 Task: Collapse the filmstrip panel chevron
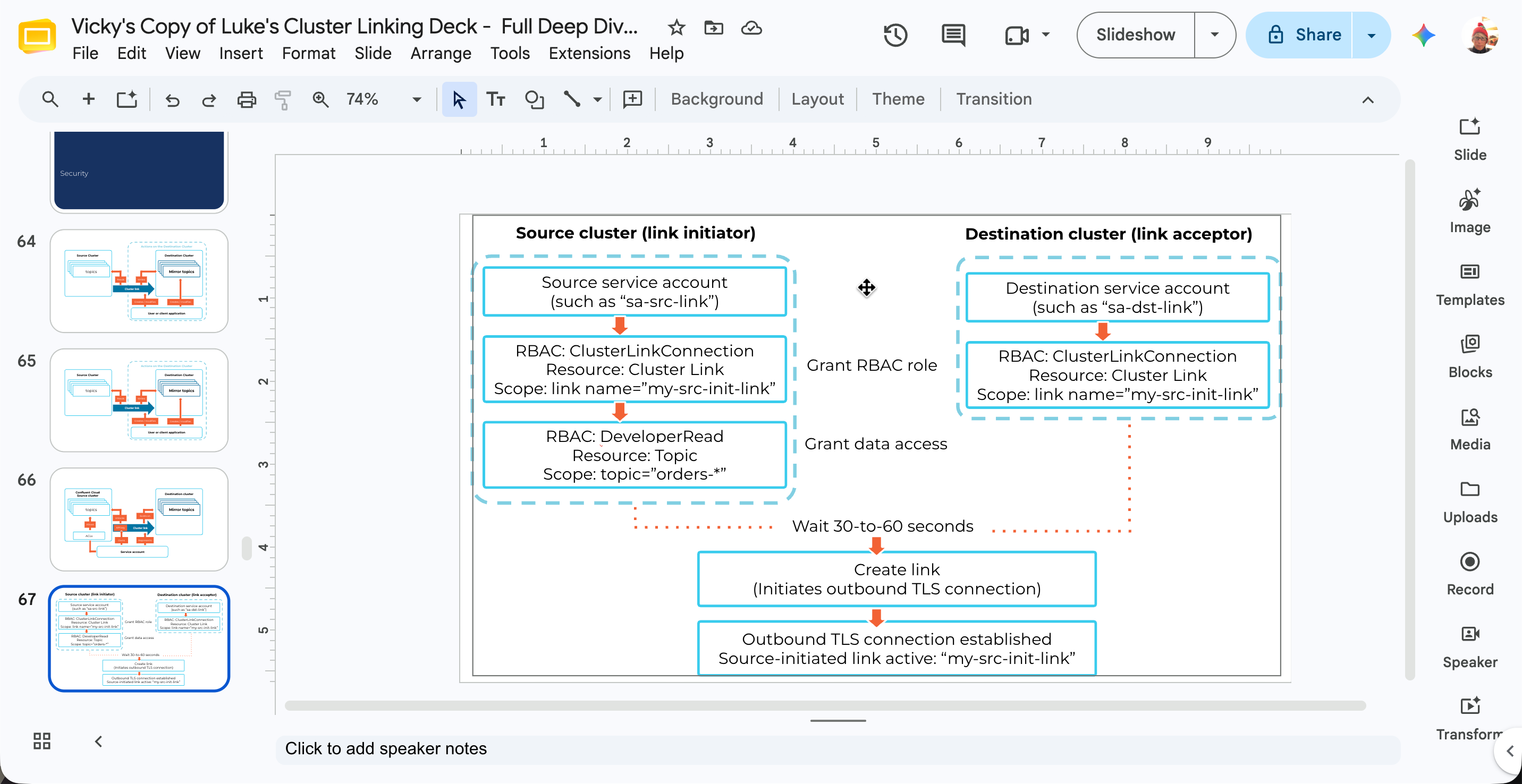pyautogui.click(x=99, y=741)
